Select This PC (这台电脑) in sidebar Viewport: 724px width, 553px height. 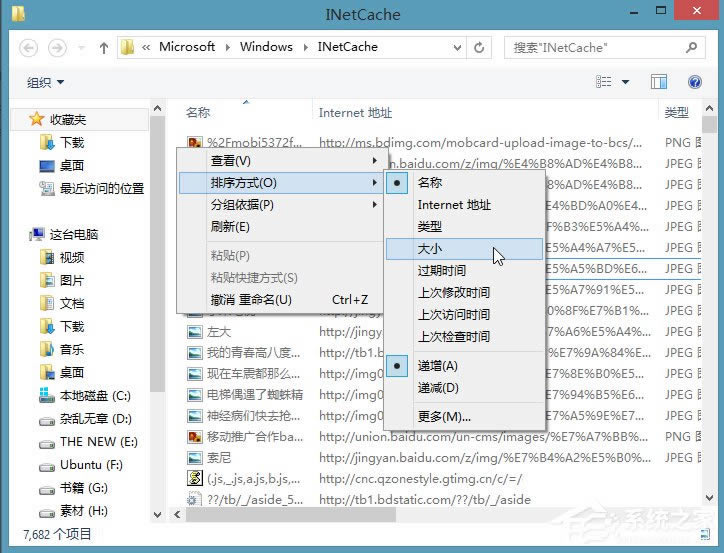tap(64, 234)
